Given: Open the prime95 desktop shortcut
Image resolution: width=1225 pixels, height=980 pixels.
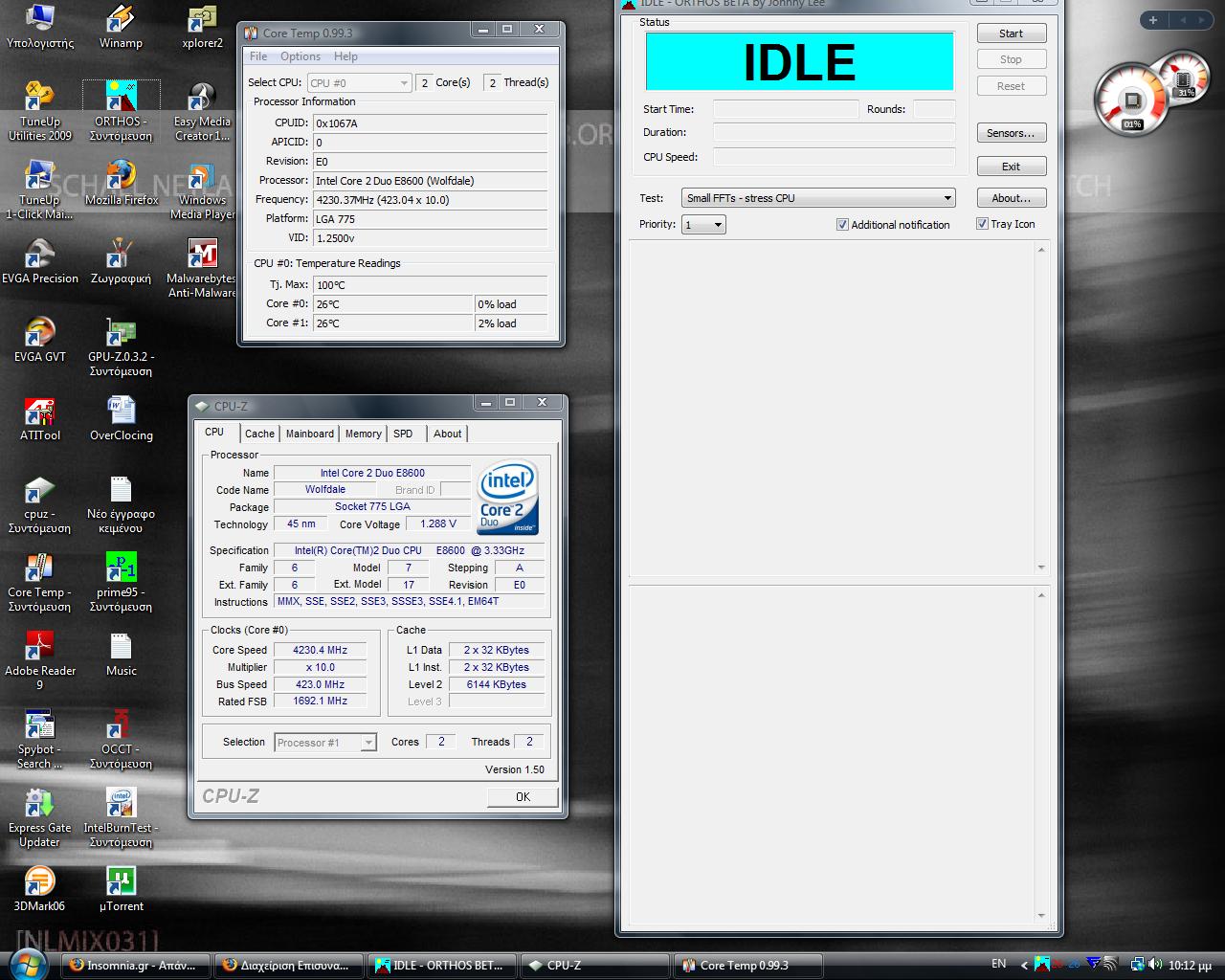Looking at the screenshot, I should tap(121, 583).
